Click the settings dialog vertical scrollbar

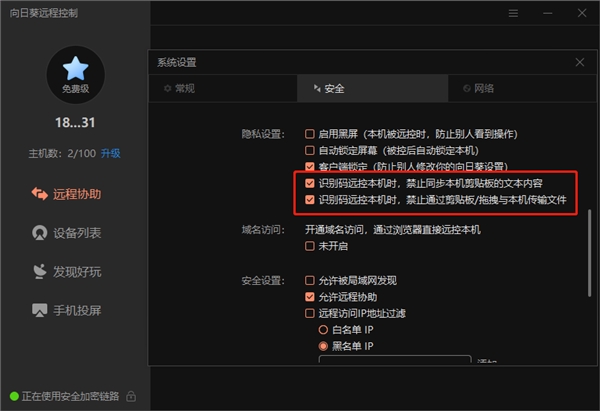pos(589,253)
